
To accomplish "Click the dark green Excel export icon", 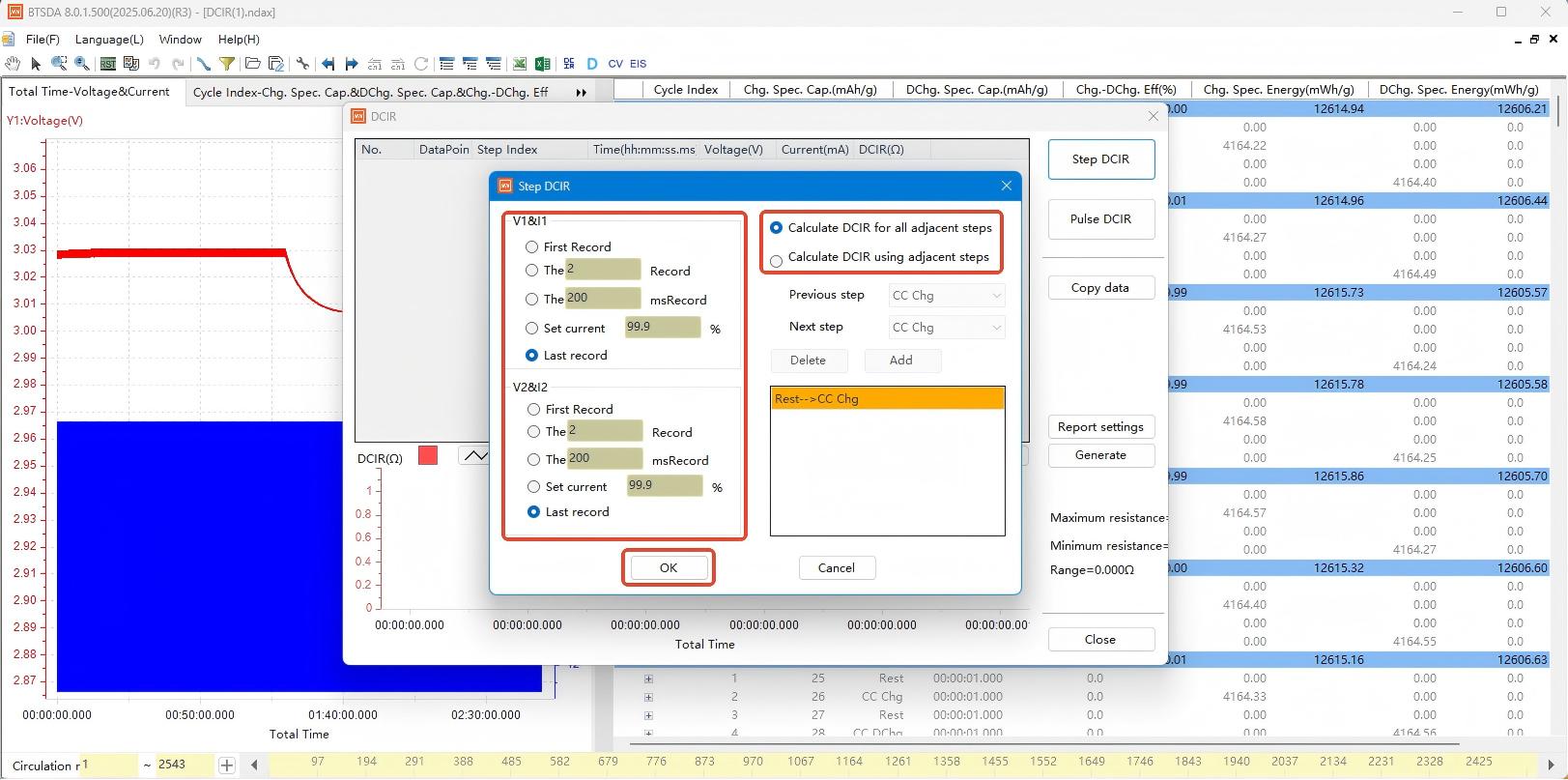I will click(542, 64).
